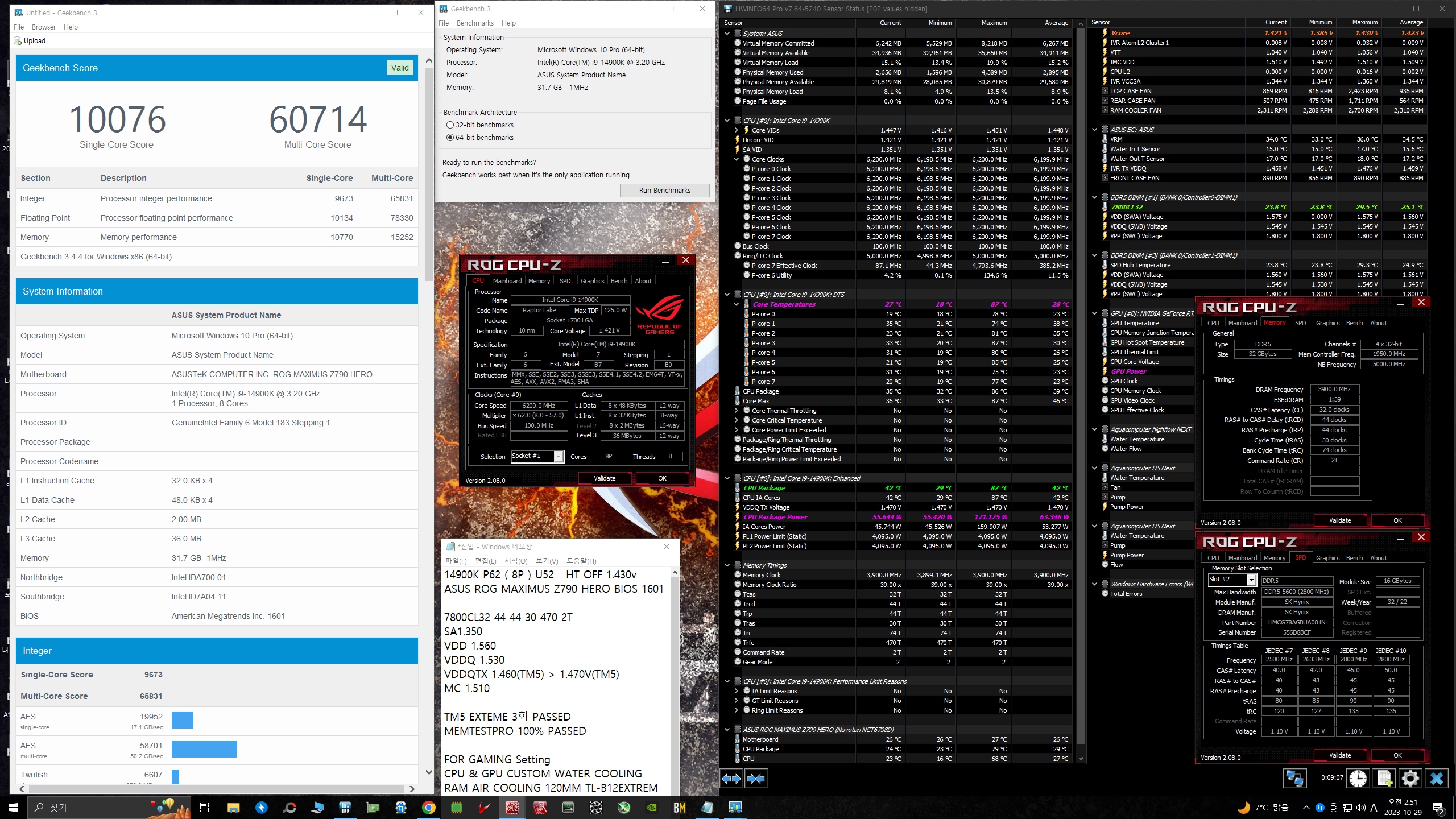
Task: Open Windows Start menu
Action: click(x=14, y=808)
